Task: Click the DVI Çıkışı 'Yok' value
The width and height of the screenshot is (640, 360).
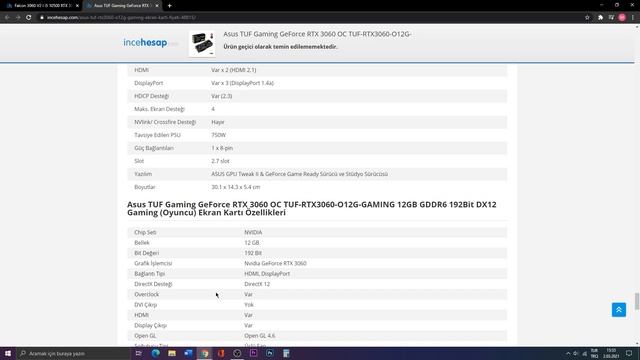Action: 249,304
